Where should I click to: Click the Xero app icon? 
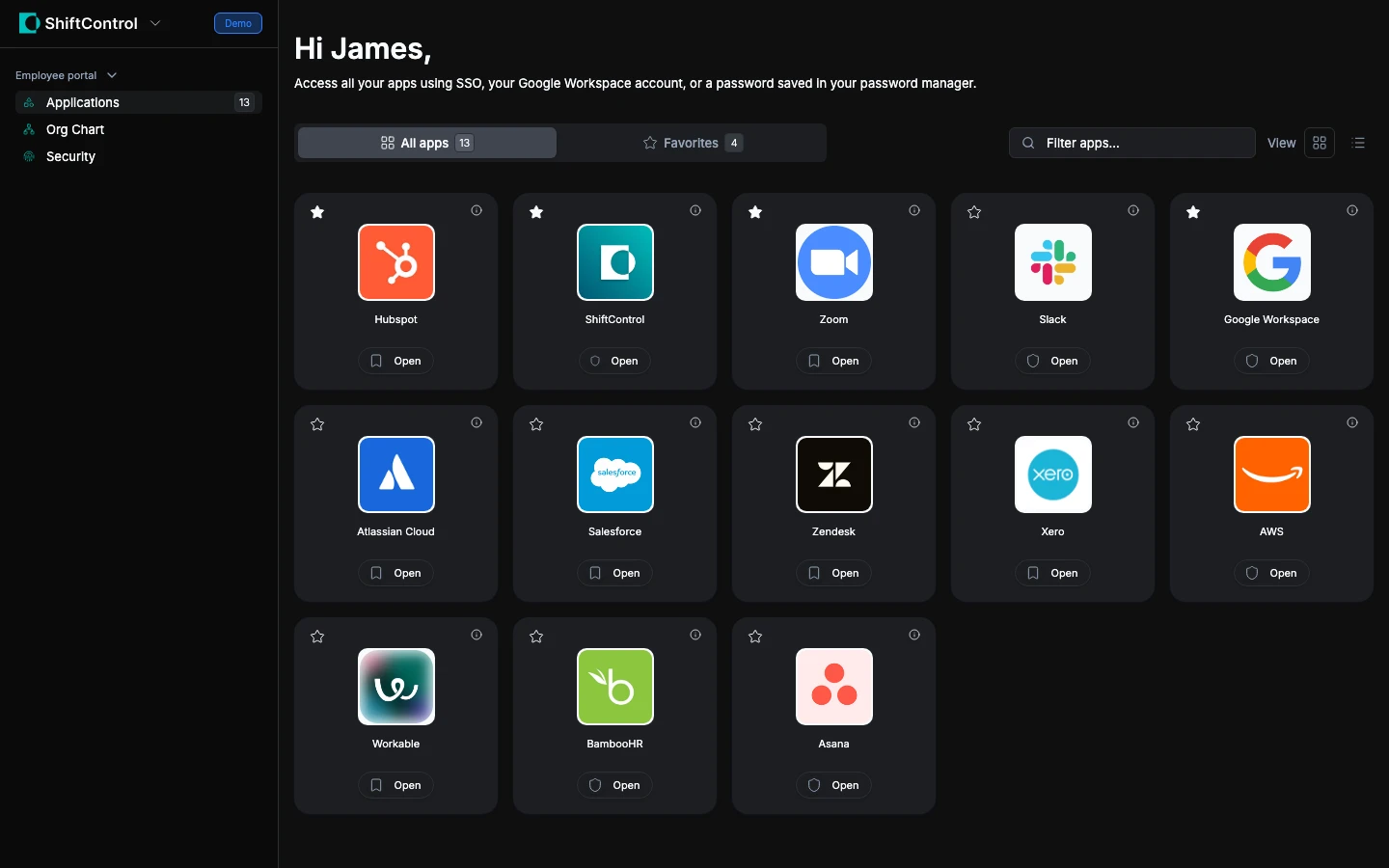click(x=1053, y=475)
